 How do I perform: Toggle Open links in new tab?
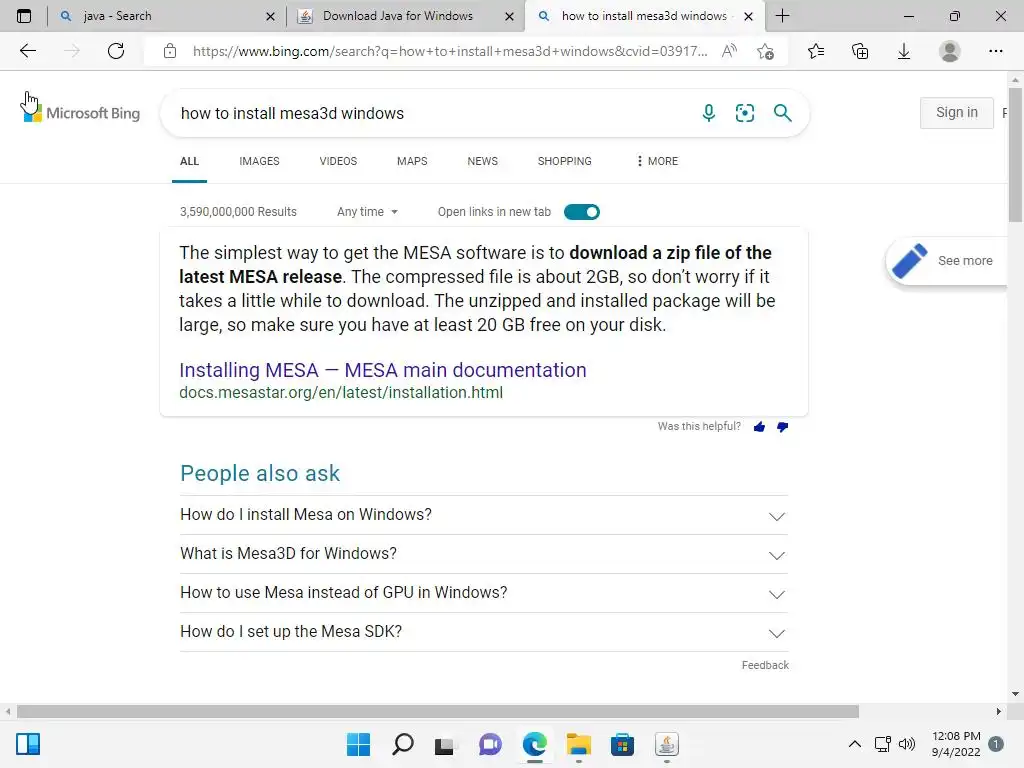581,212
